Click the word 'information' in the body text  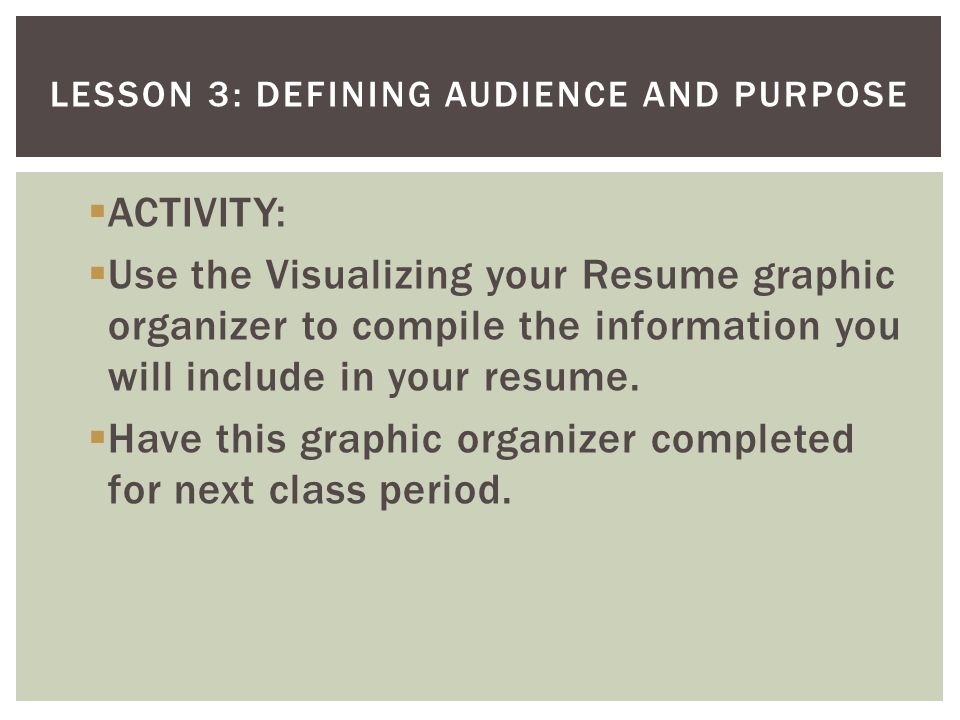[x=707, y=326]
